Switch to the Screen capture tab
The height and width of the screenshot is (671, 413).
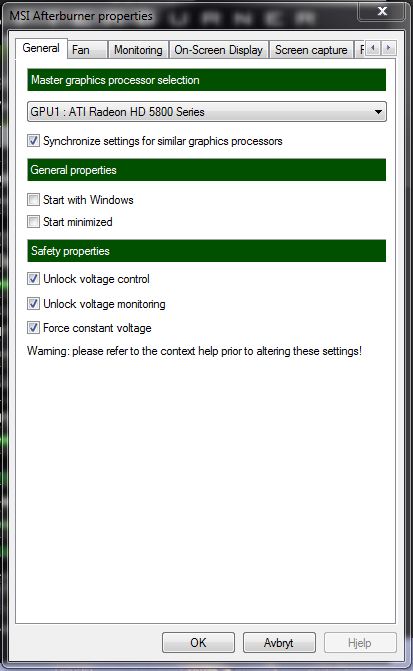[x=311, y=50]
